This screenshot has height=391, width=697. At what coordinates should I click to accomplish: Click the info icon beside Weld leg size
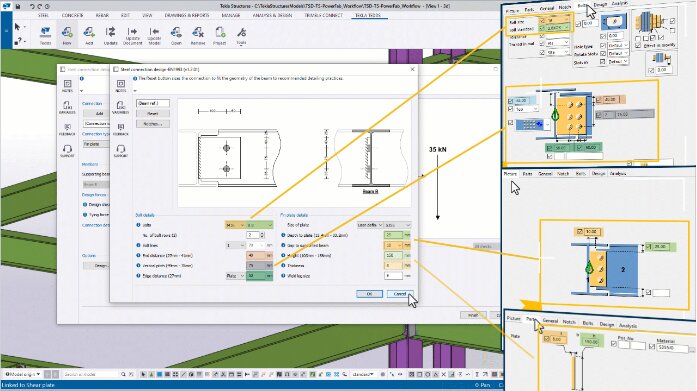point(283,276)
